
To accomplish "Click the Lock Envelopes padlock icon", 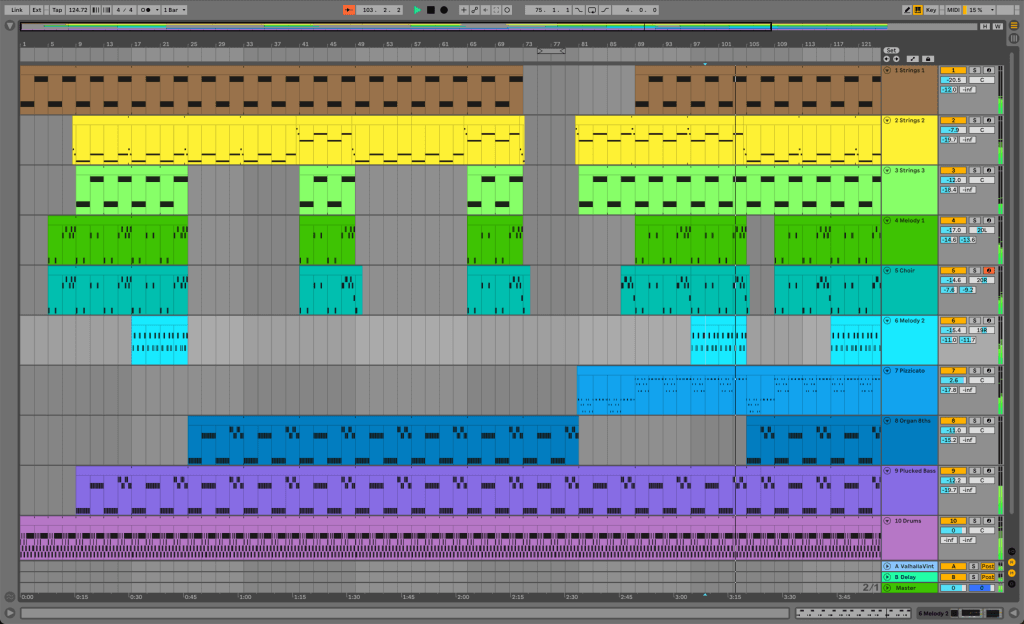I will 928,59.
